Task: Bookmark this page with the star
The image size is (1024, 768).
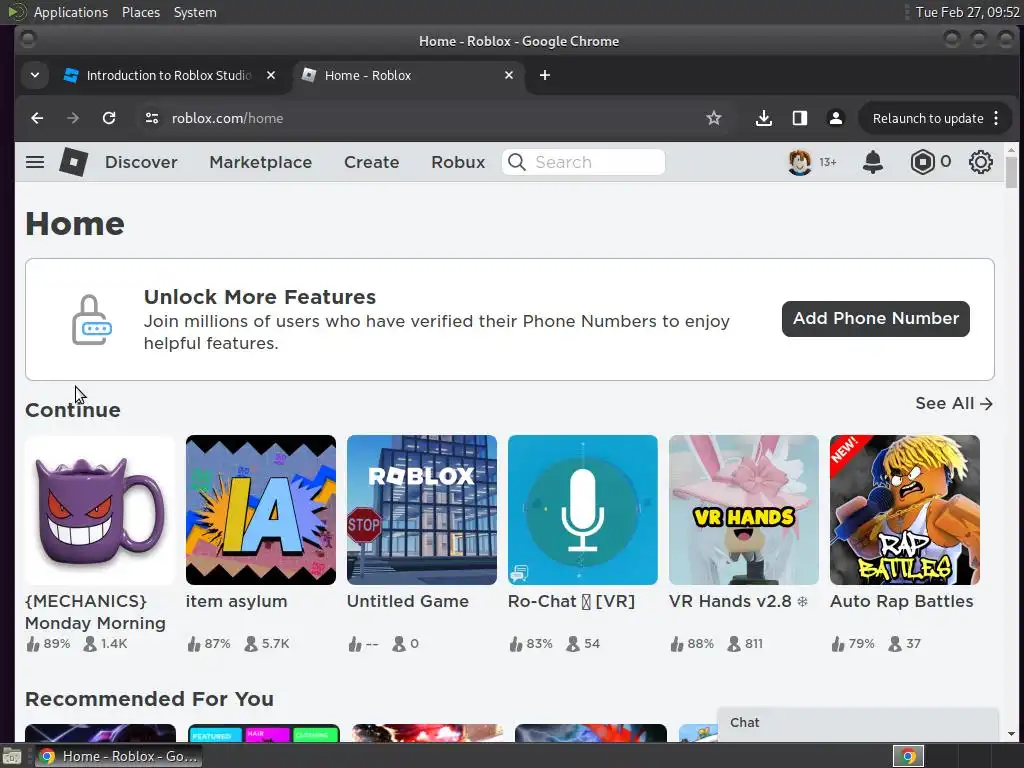Action: click(x=714, y=118)
